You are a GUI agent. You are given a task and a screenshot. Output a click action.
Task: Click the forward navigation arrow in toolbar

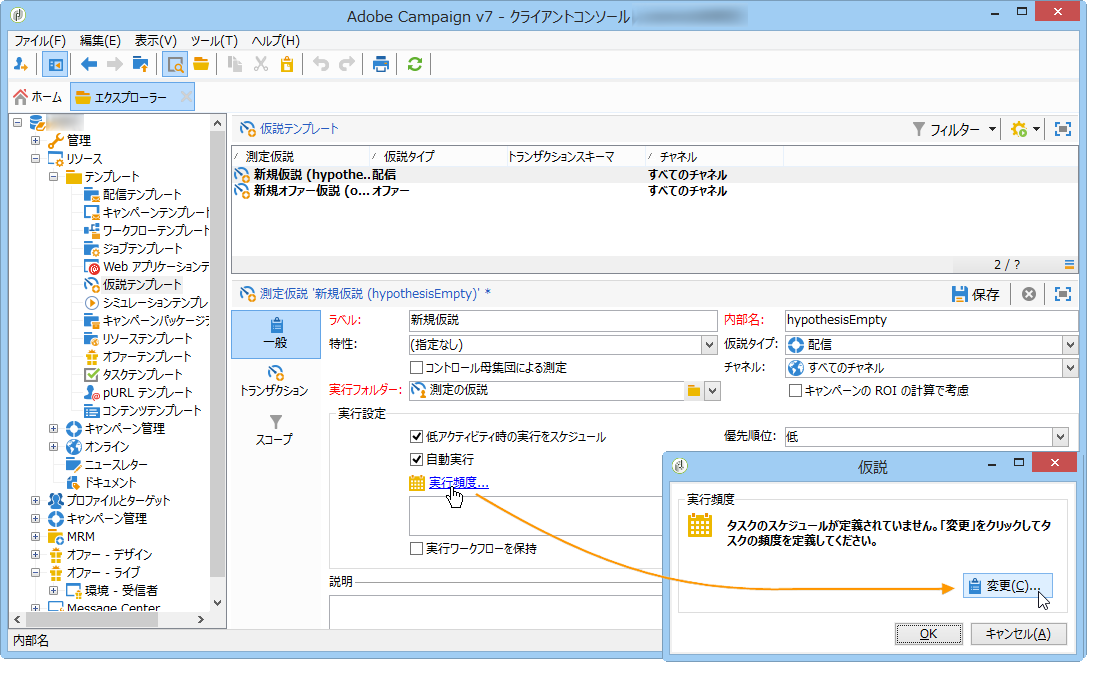[114, 65]
